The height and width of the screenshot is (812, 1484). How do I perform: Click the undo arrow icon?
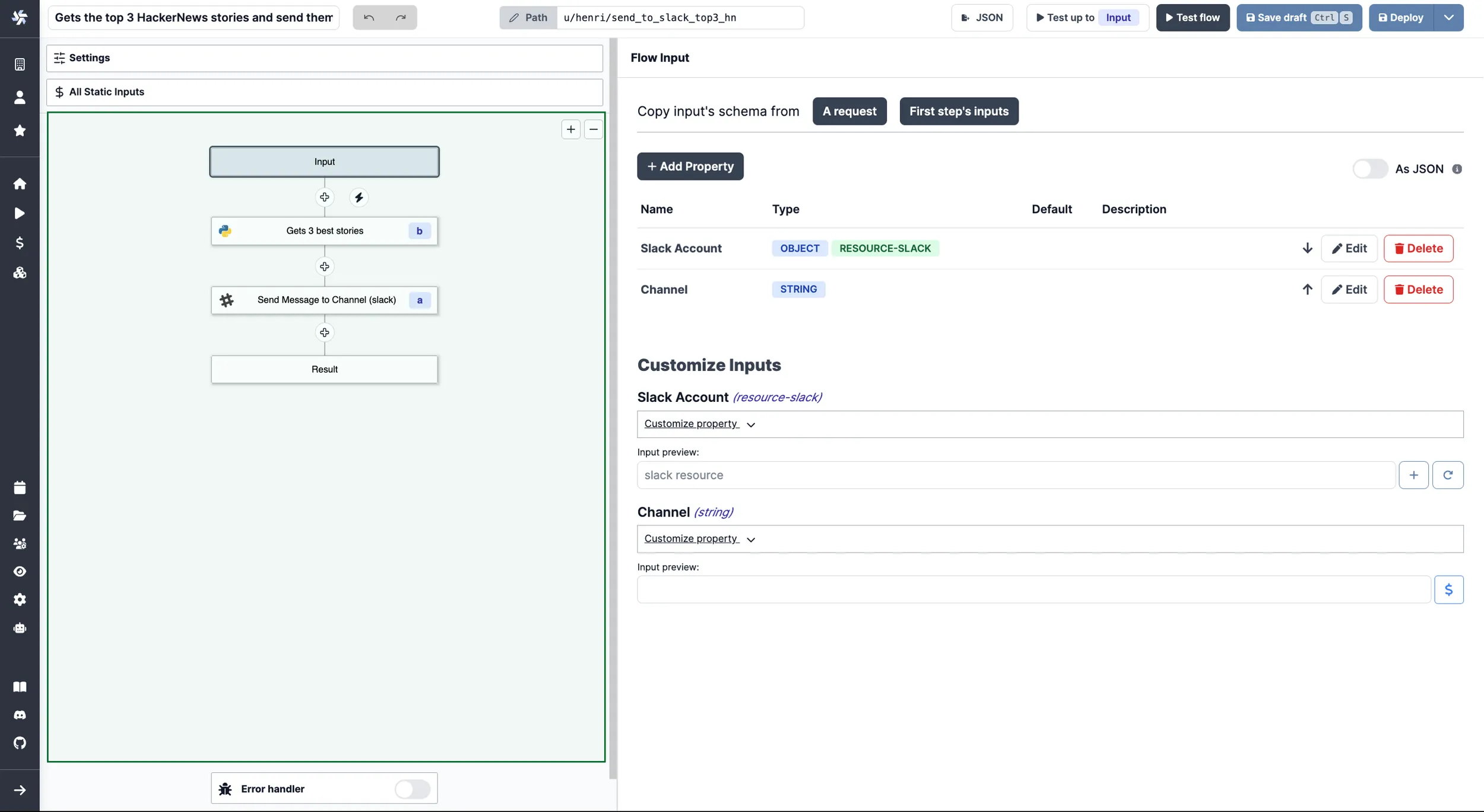369,17
